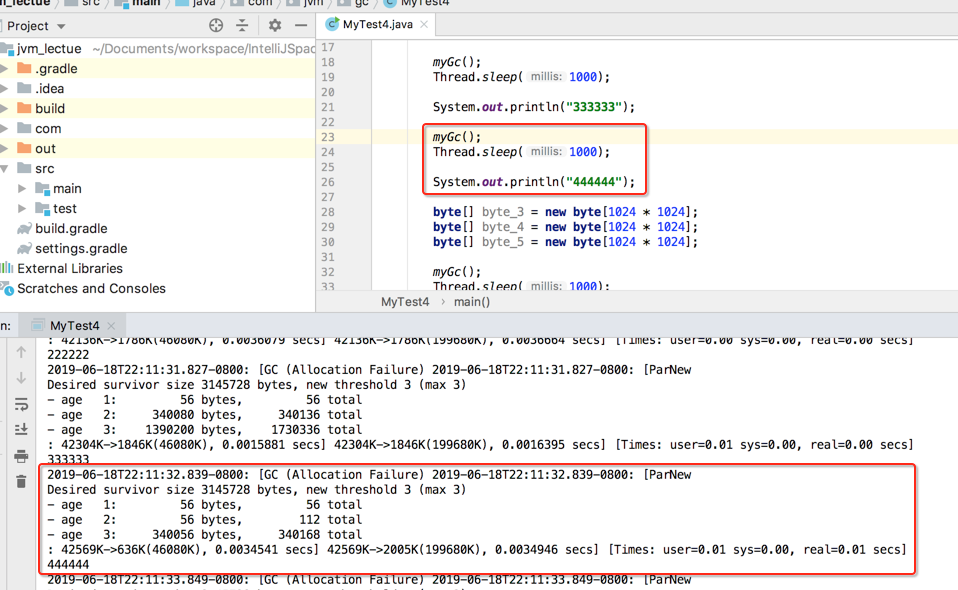Click main() in editor breadcrumb

(472, 302)
